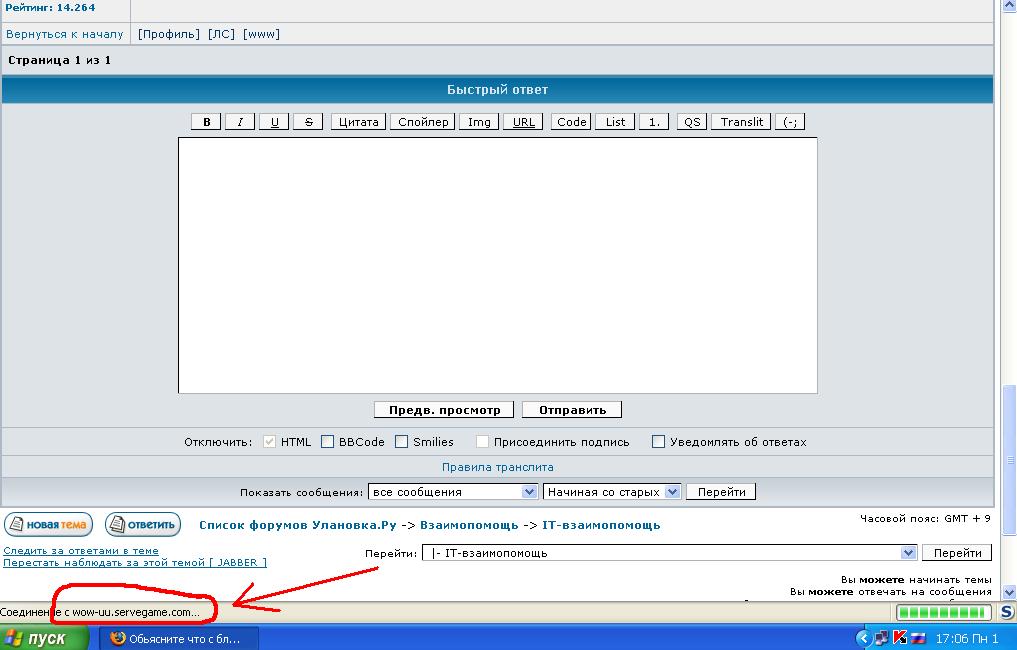Click the vertical scrollbar thumb
1017x650 pixels.
[1009, 461]
